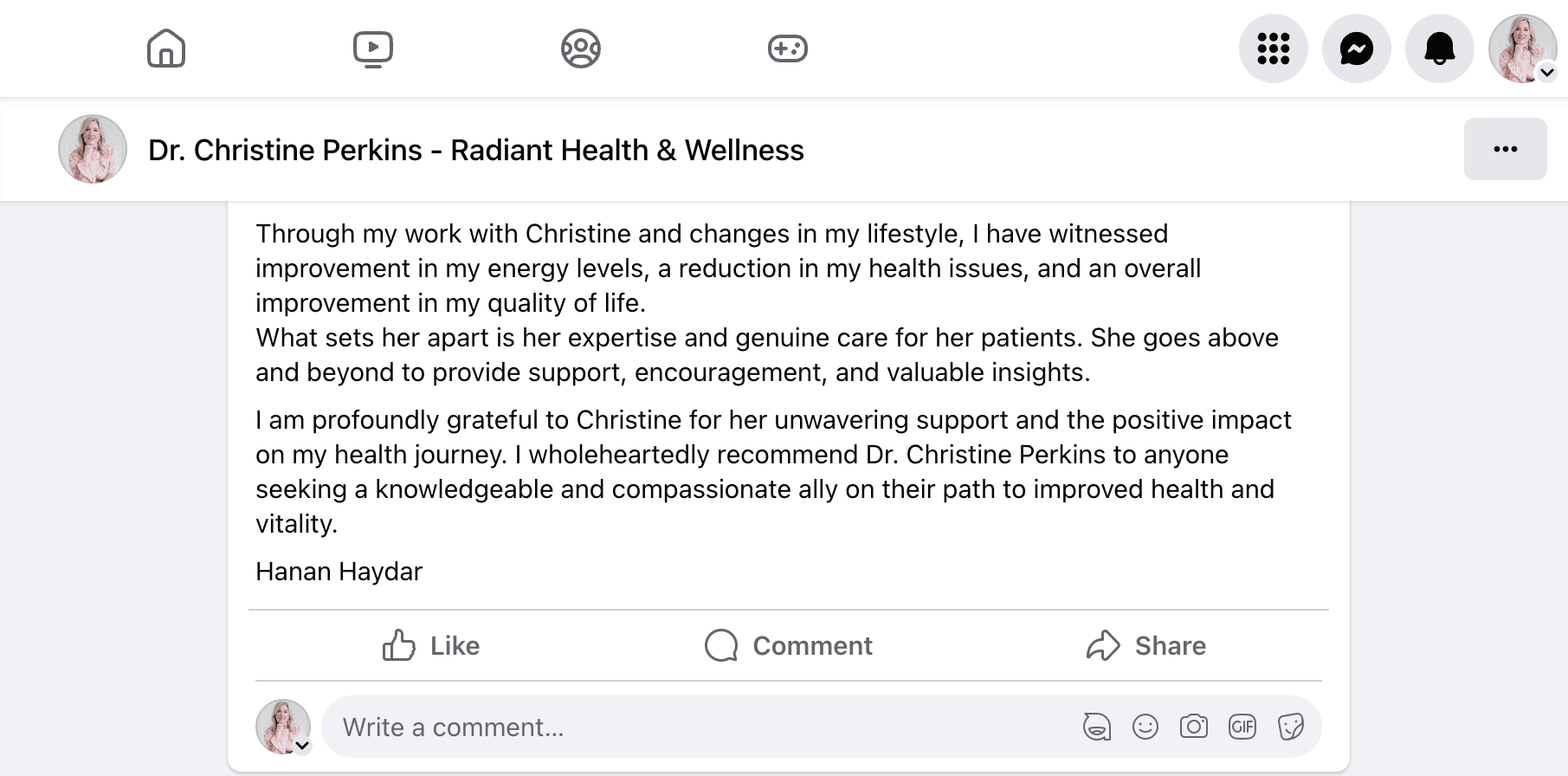Open Messenger chats
The width and height of the screenshot is (1568, 776).
(x=1357, y=48)
